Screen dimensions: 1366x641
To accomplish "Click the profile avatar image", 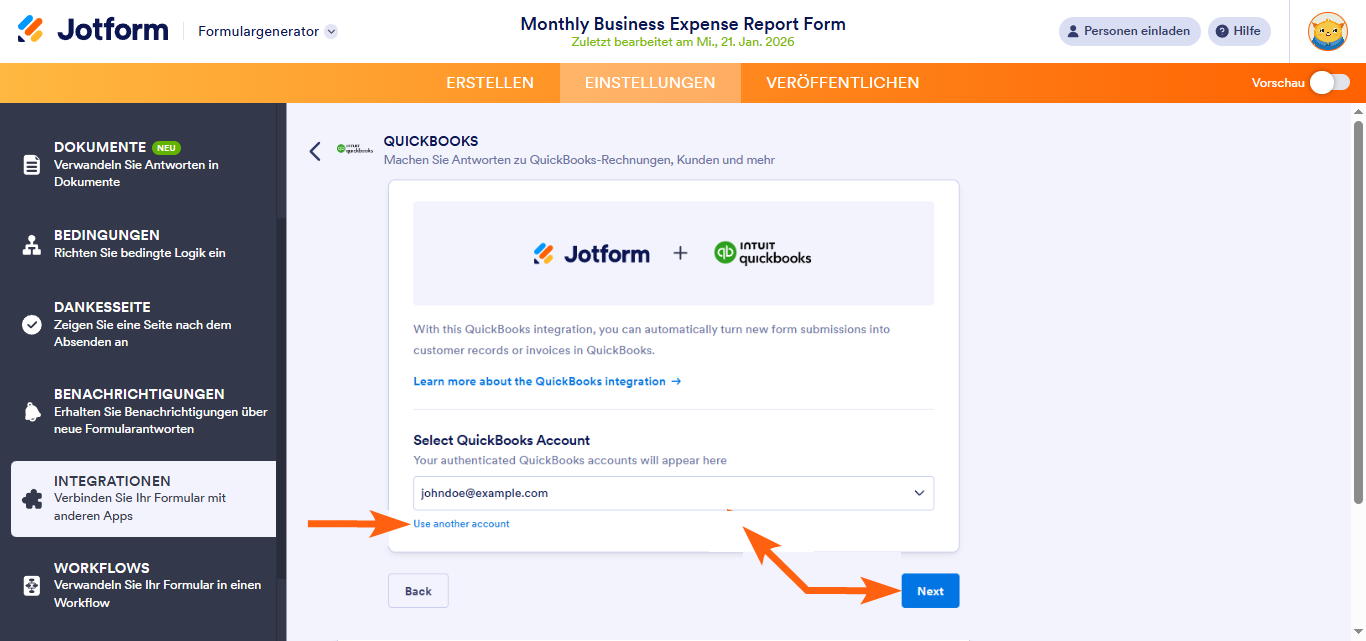I will point(1328,31).
